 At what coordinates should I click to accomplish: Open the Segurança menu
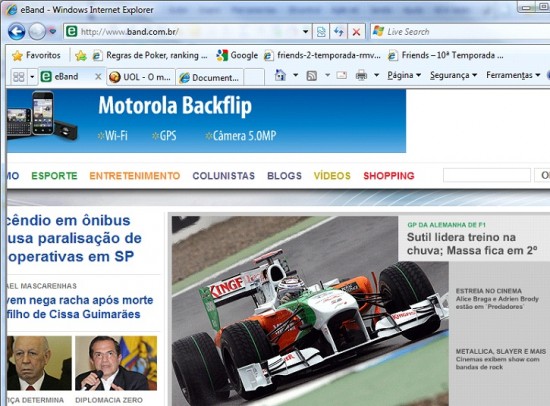click(x=453, y=75)
